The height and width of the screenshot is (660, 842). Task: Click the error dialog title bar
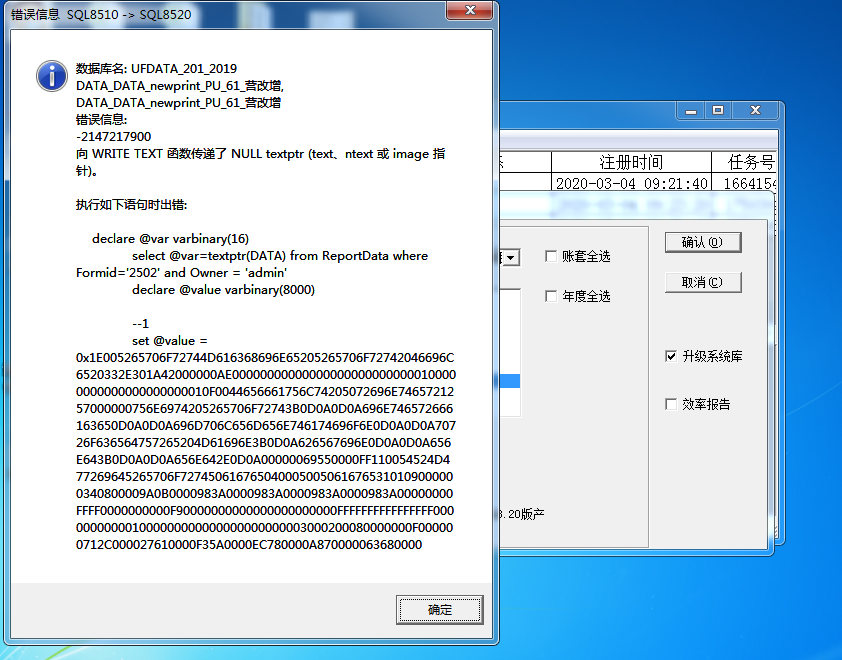tap(226, 14)
